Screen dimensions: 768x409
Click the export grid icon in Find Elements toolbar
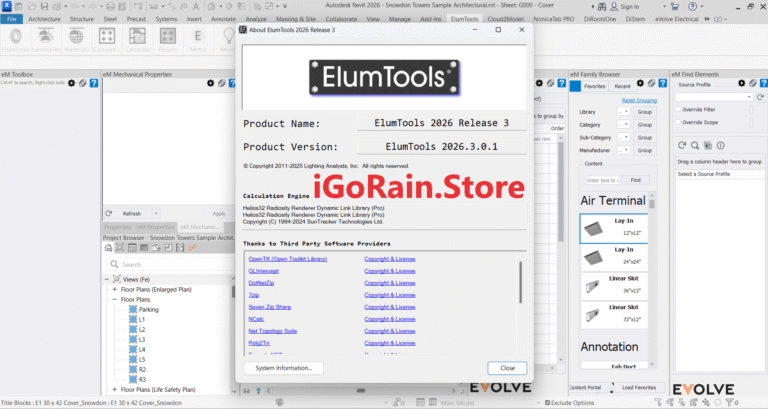click(708, 145)
